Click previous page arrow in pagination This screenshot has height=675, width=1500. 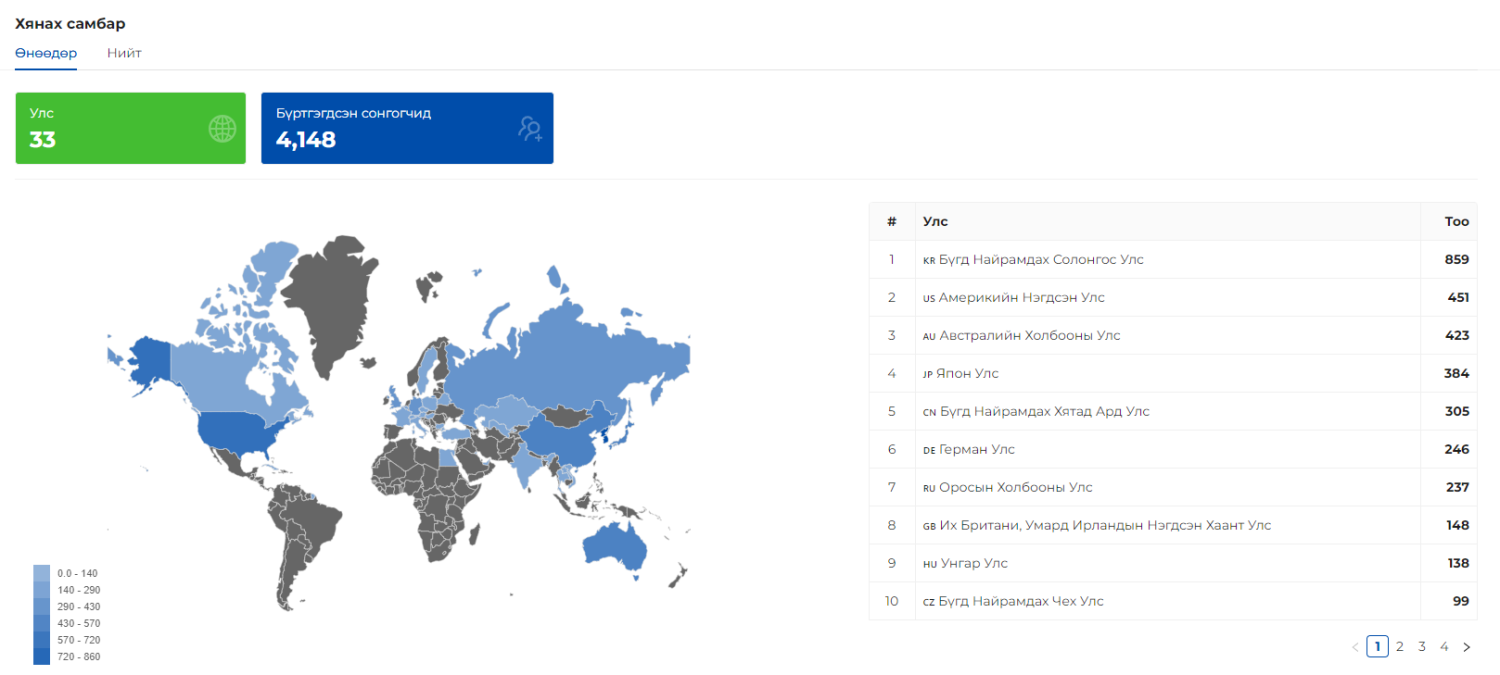pyautogui.click(x=1355, y=647)
